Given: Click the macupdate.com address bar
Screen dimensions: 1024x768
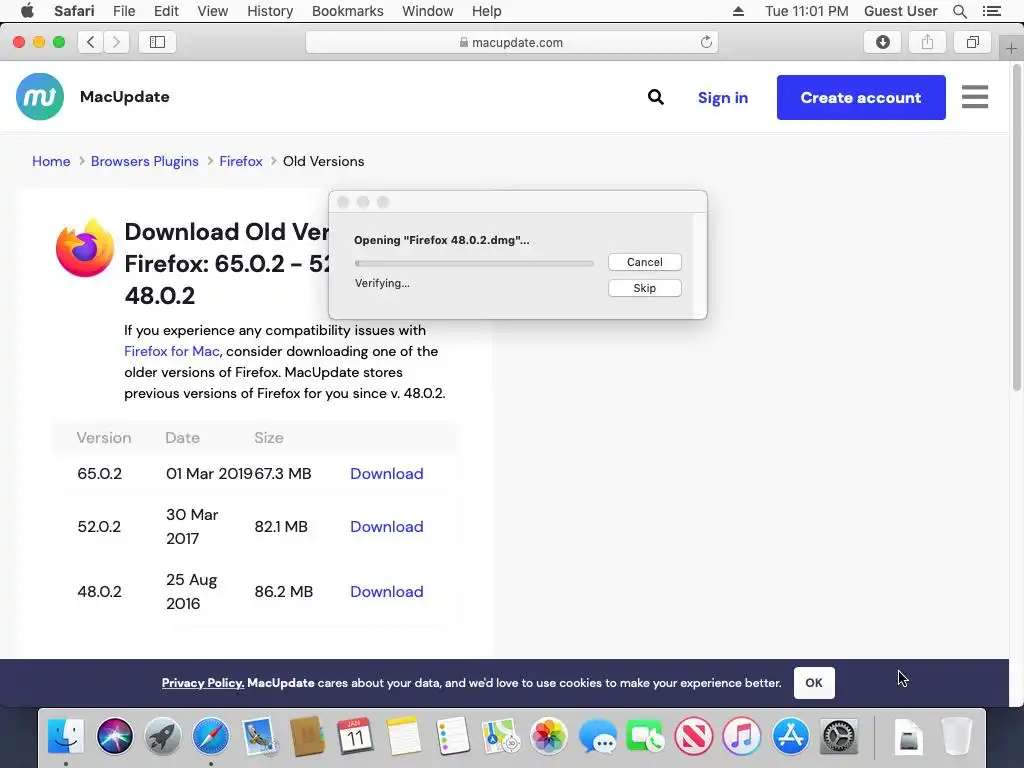Looking at the screenshot, I should (511, 42).
